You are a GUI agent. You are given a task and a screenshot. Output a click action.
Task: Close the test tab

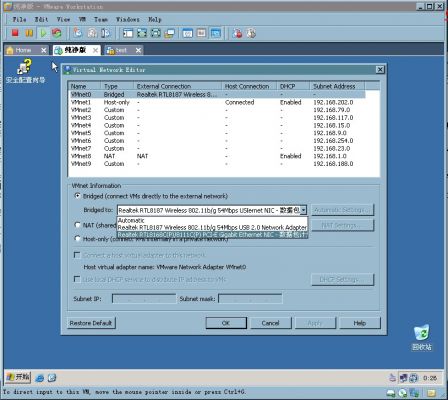point(138,50)
